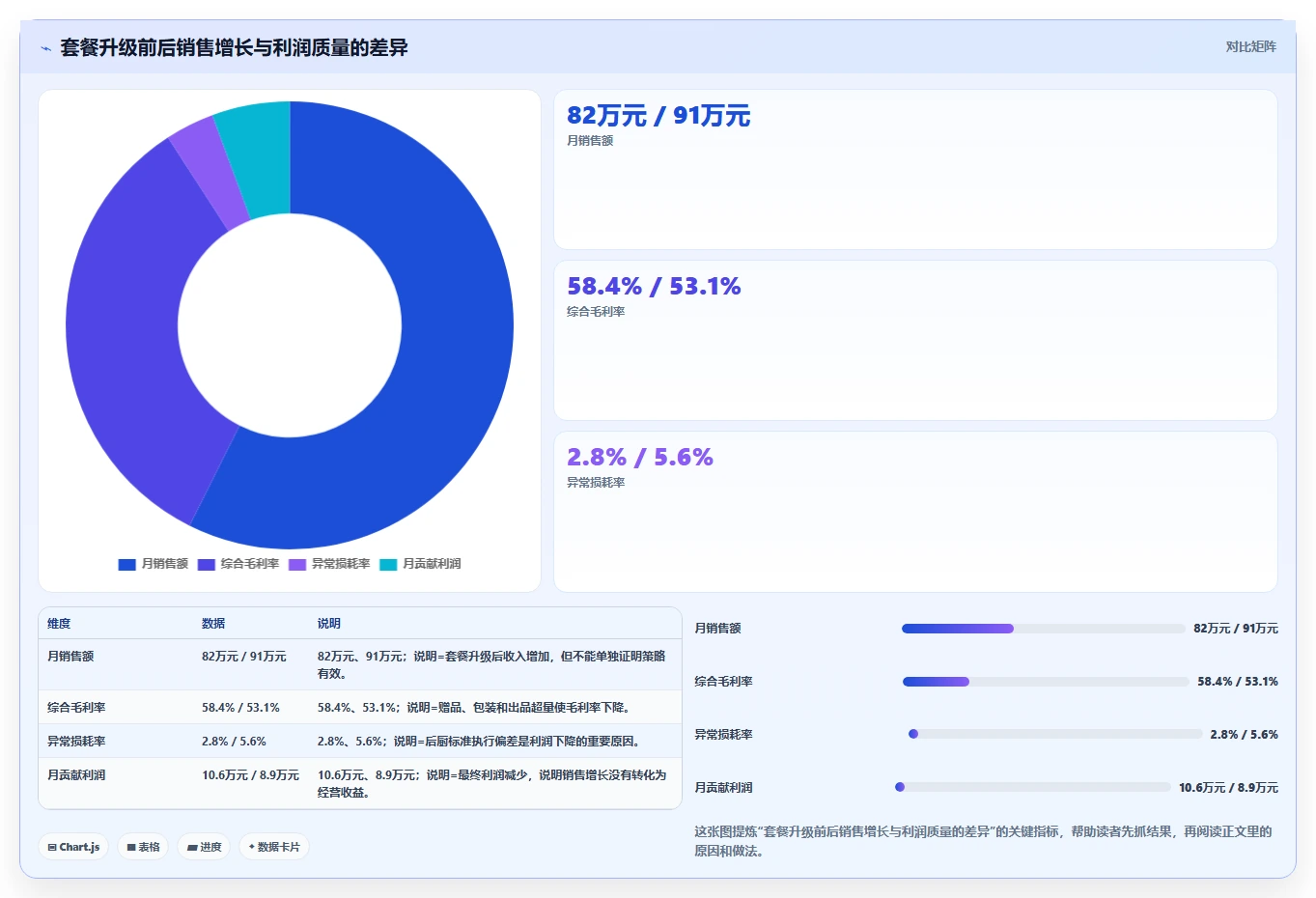Open the 82万元 / 91万元 data card
The width and height of the screenshot is (1316, 898).
pos(915,170)
